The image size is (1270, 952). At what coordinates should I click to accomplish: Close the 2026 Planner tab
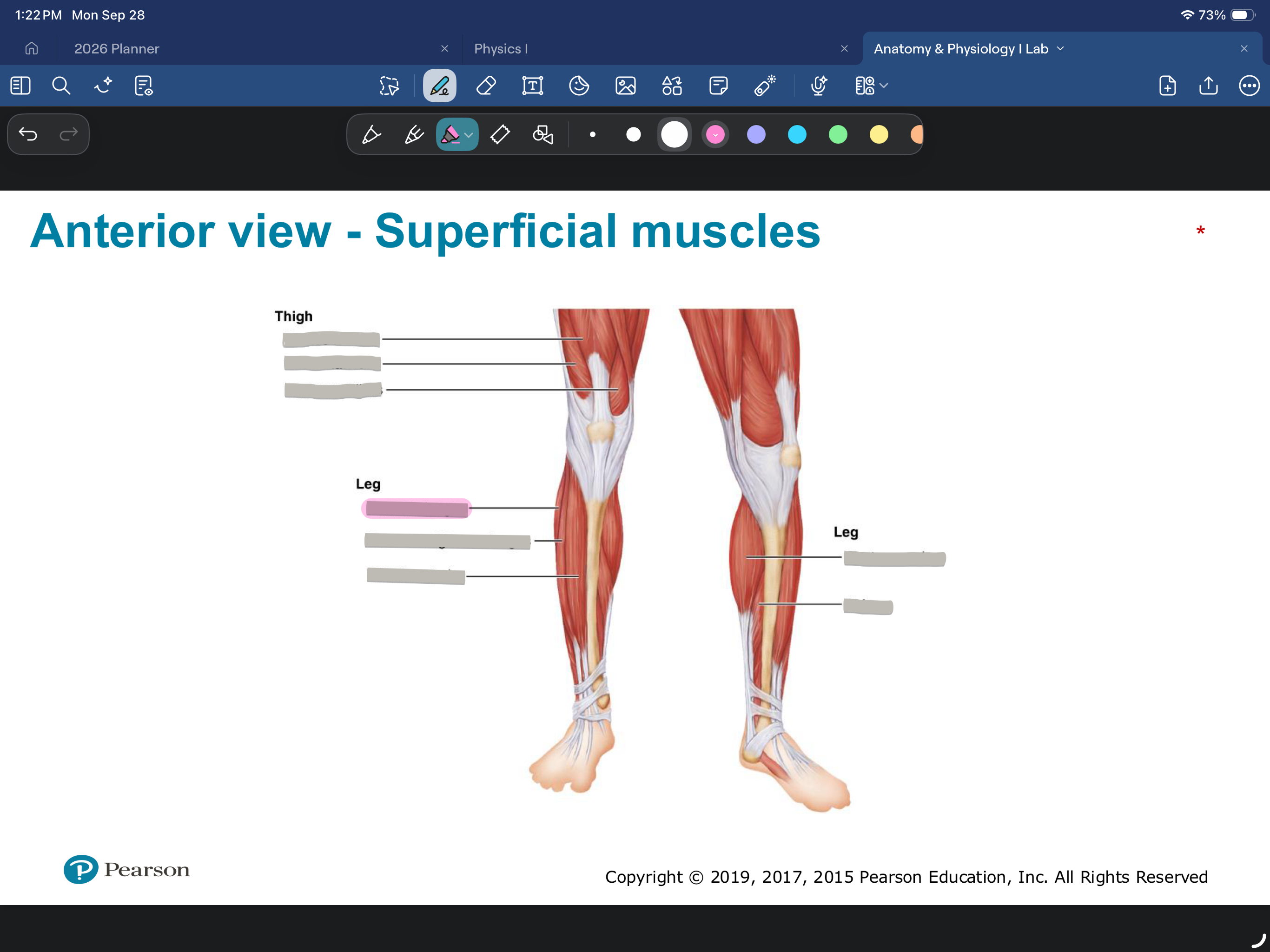[444, 49]
